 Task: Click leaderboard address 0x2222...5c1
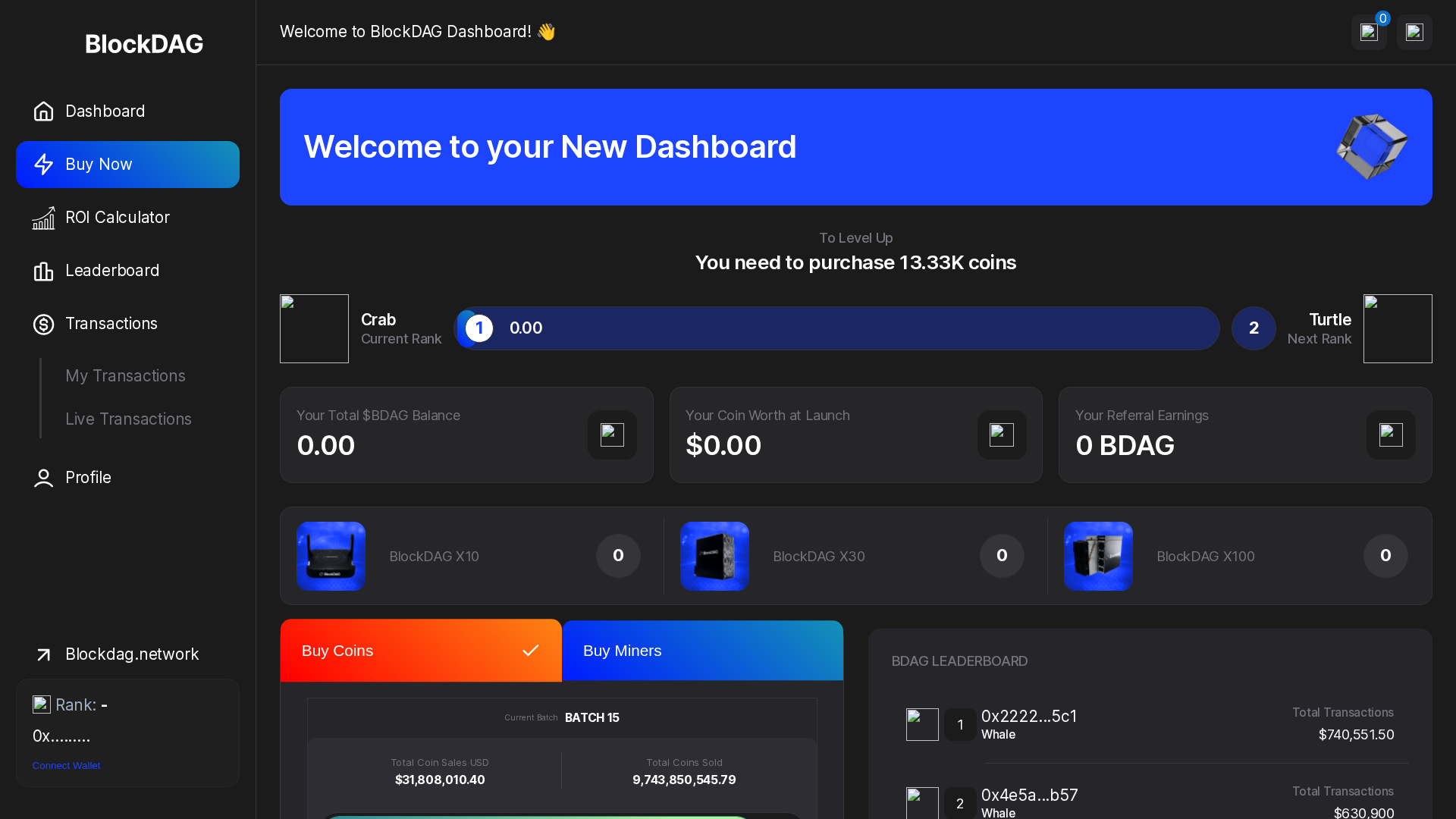pyautogui.click(x=1029, y=717)
